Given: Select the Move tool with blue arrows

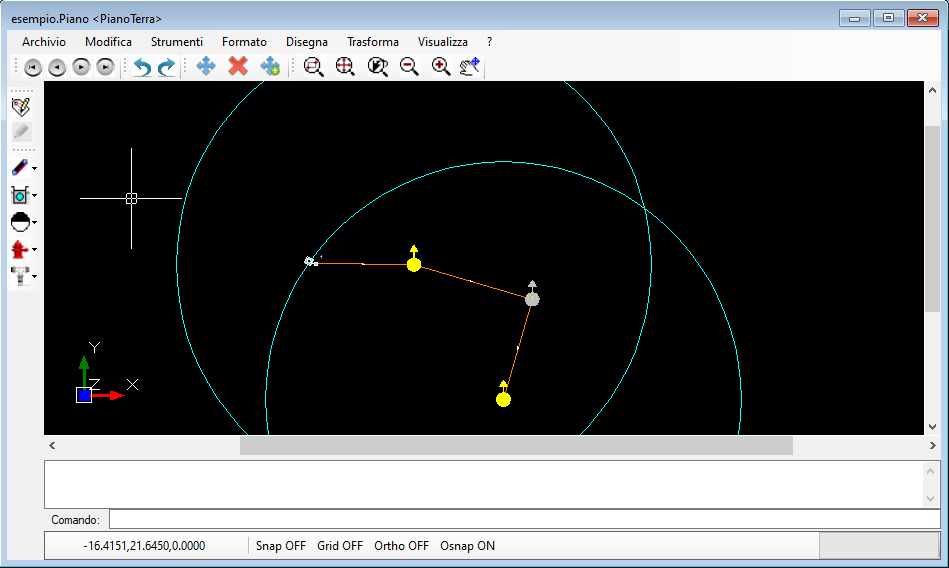Looking at the screenshot, I should click(x=206, y=66).
